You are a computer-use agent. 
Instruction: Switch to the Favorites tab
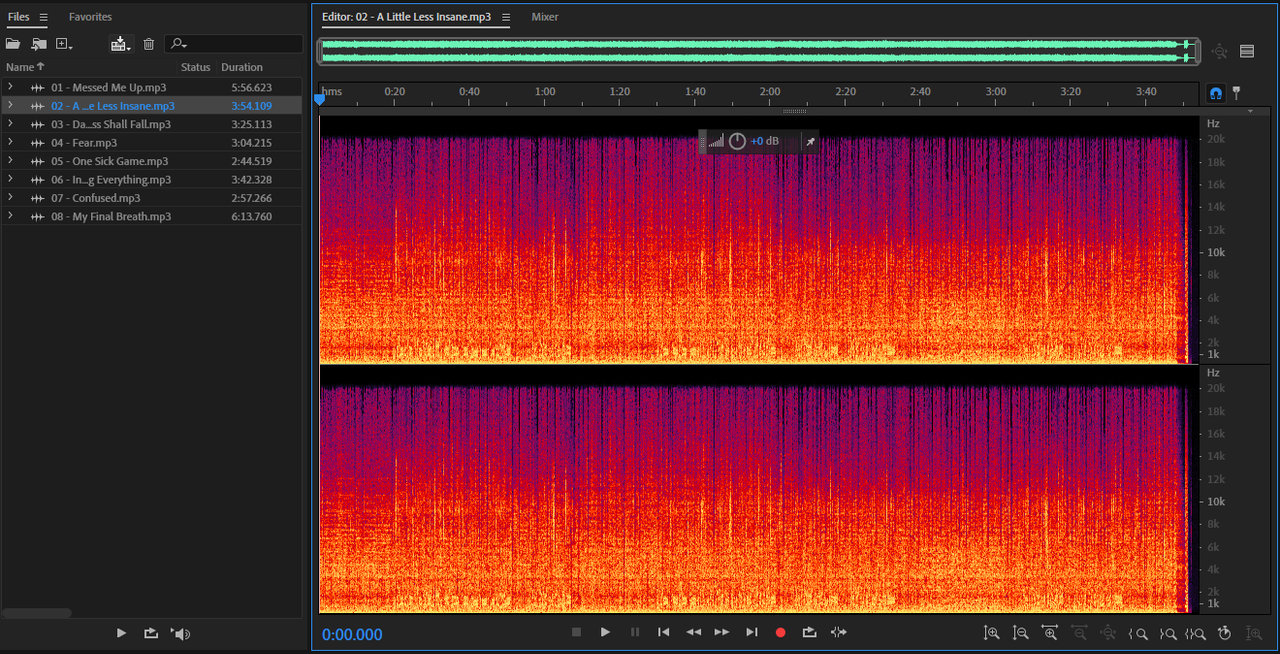click(x=90, y=17)
